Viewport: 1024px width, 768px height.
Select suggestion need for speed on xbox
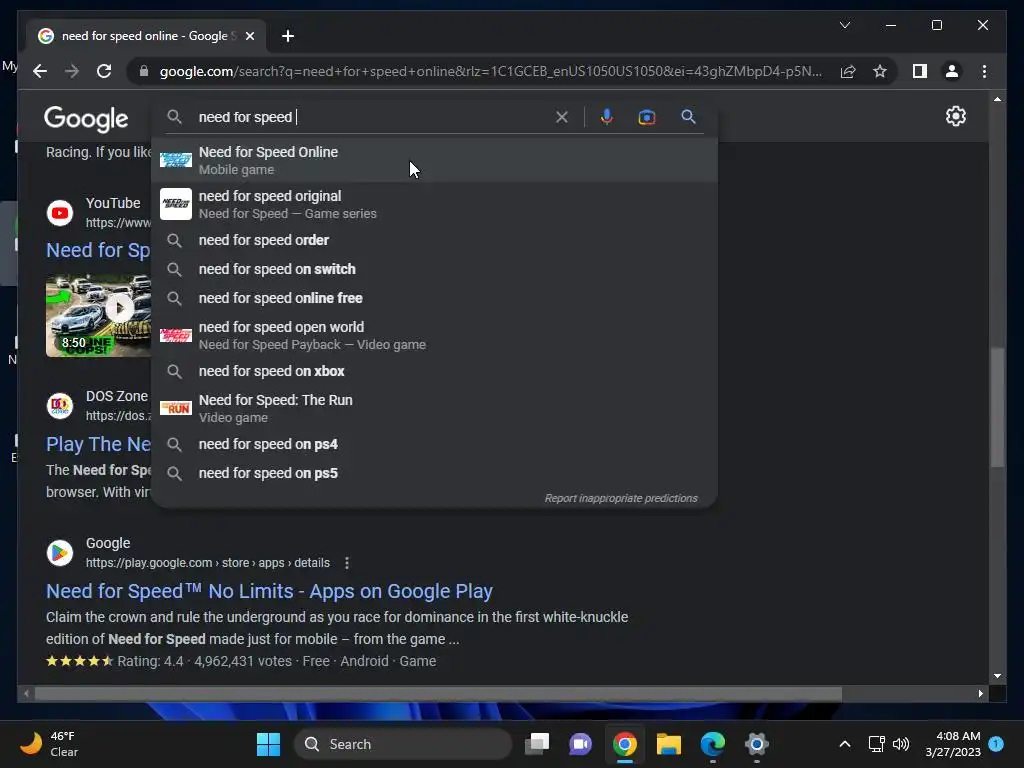tap(434, 371)
